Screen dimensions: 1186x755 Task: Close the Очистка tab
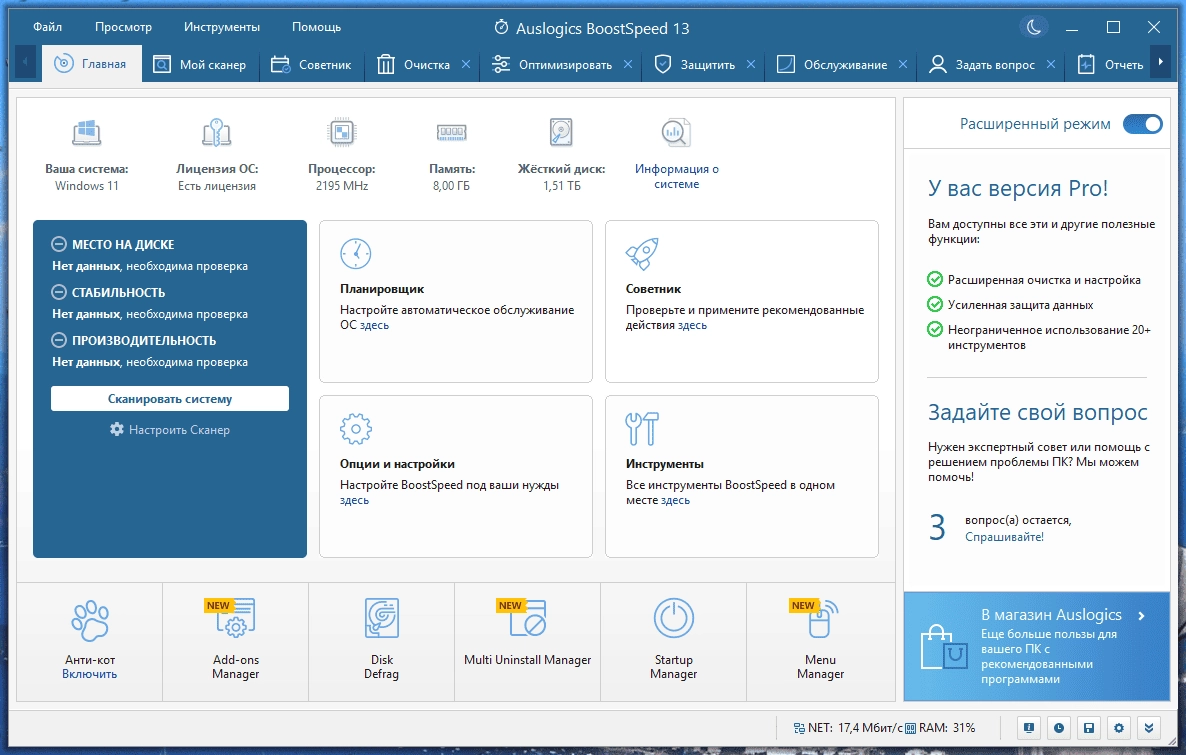click(466, 64)
